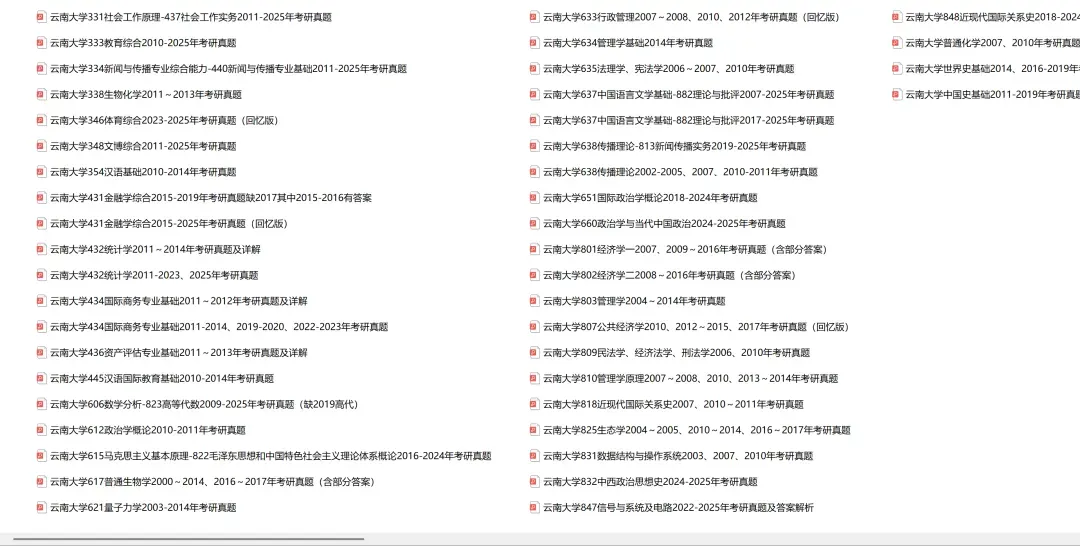Click PDF icon beside 云南大学606数学分析 file

(41, 404)
